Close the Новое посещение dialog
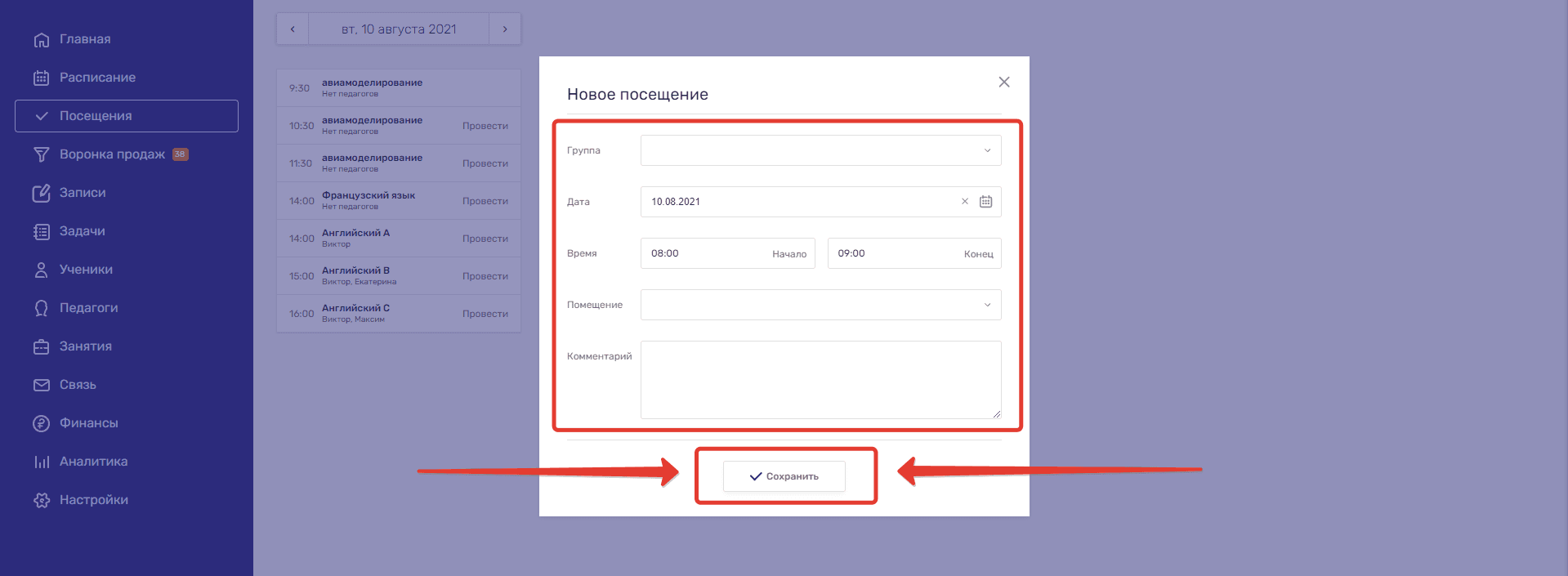This screenshot has width=1568, height=576. click(x=1004, y=82)
